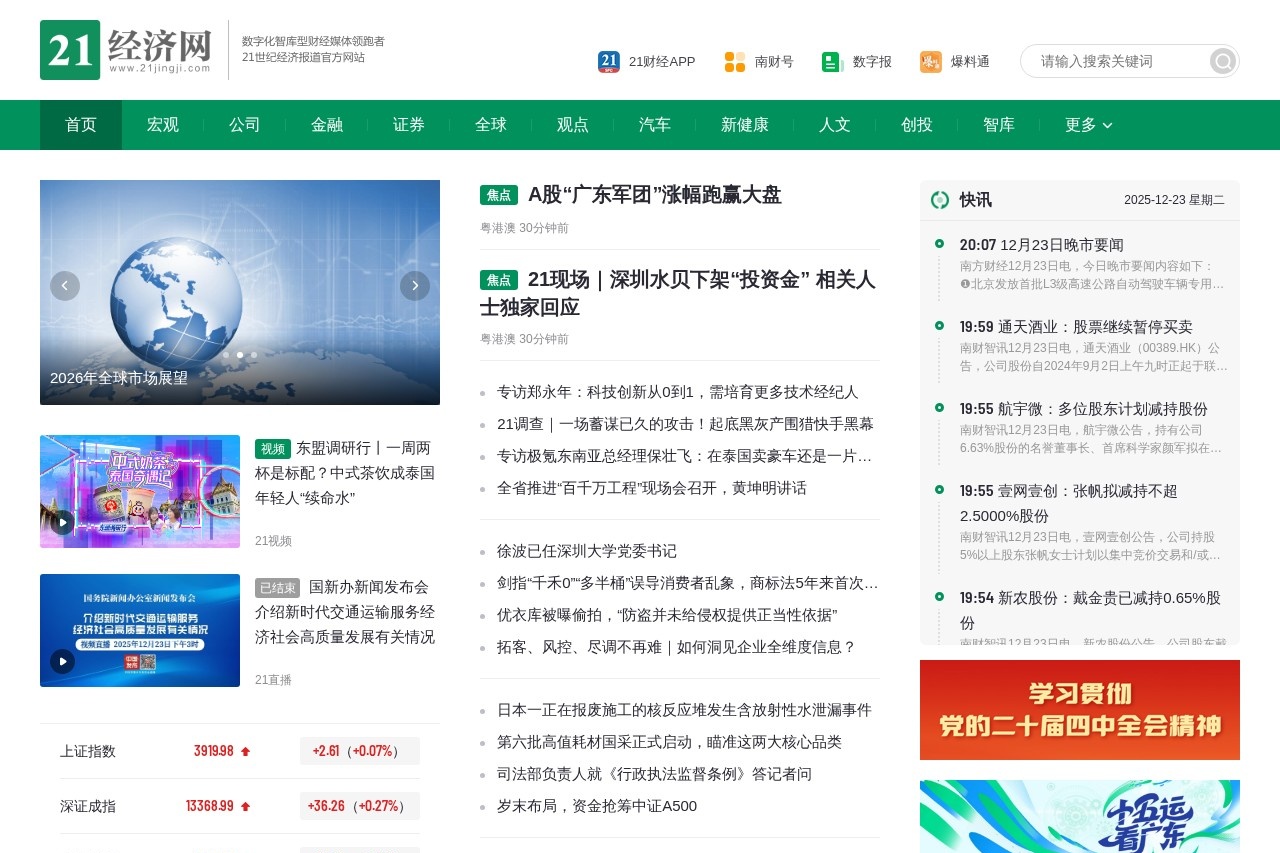Open the 新健康 section
The width and height of the screenshot is (1280, 853).
point(744,125)
